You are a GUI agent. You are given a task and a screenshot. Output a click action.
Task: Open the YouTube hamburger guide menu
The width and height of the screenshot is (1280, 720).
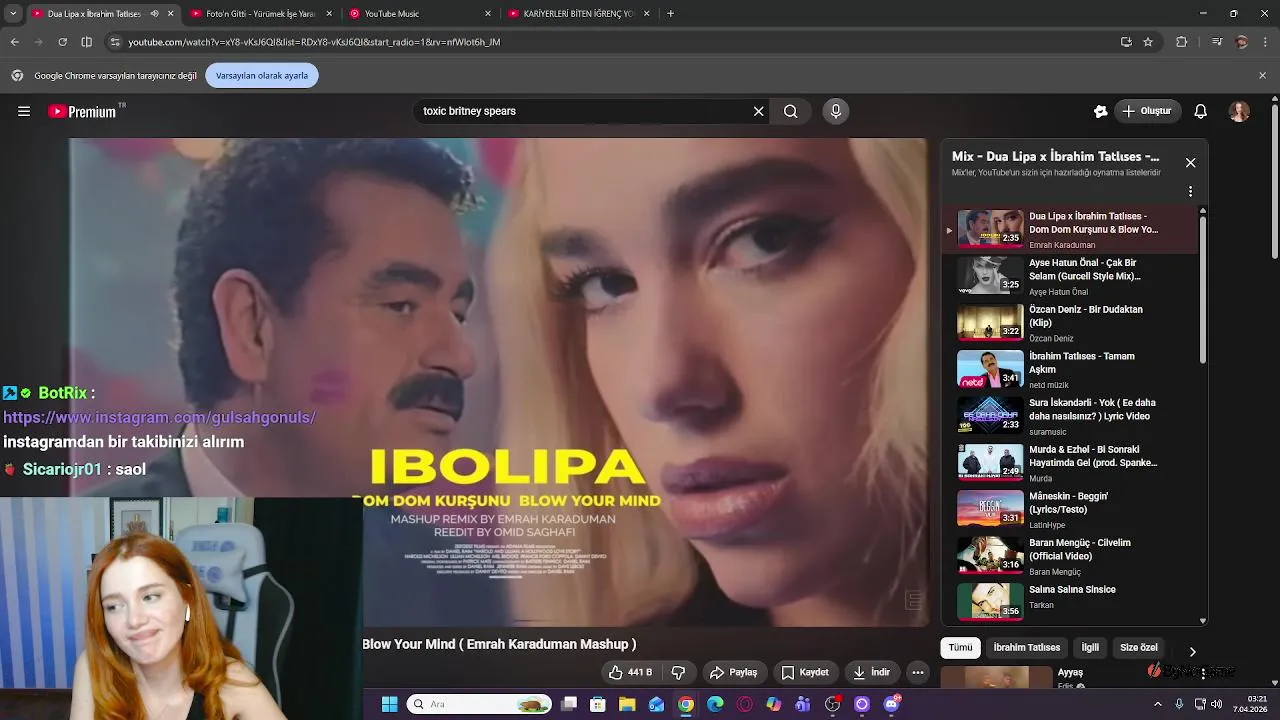[24, 112]
